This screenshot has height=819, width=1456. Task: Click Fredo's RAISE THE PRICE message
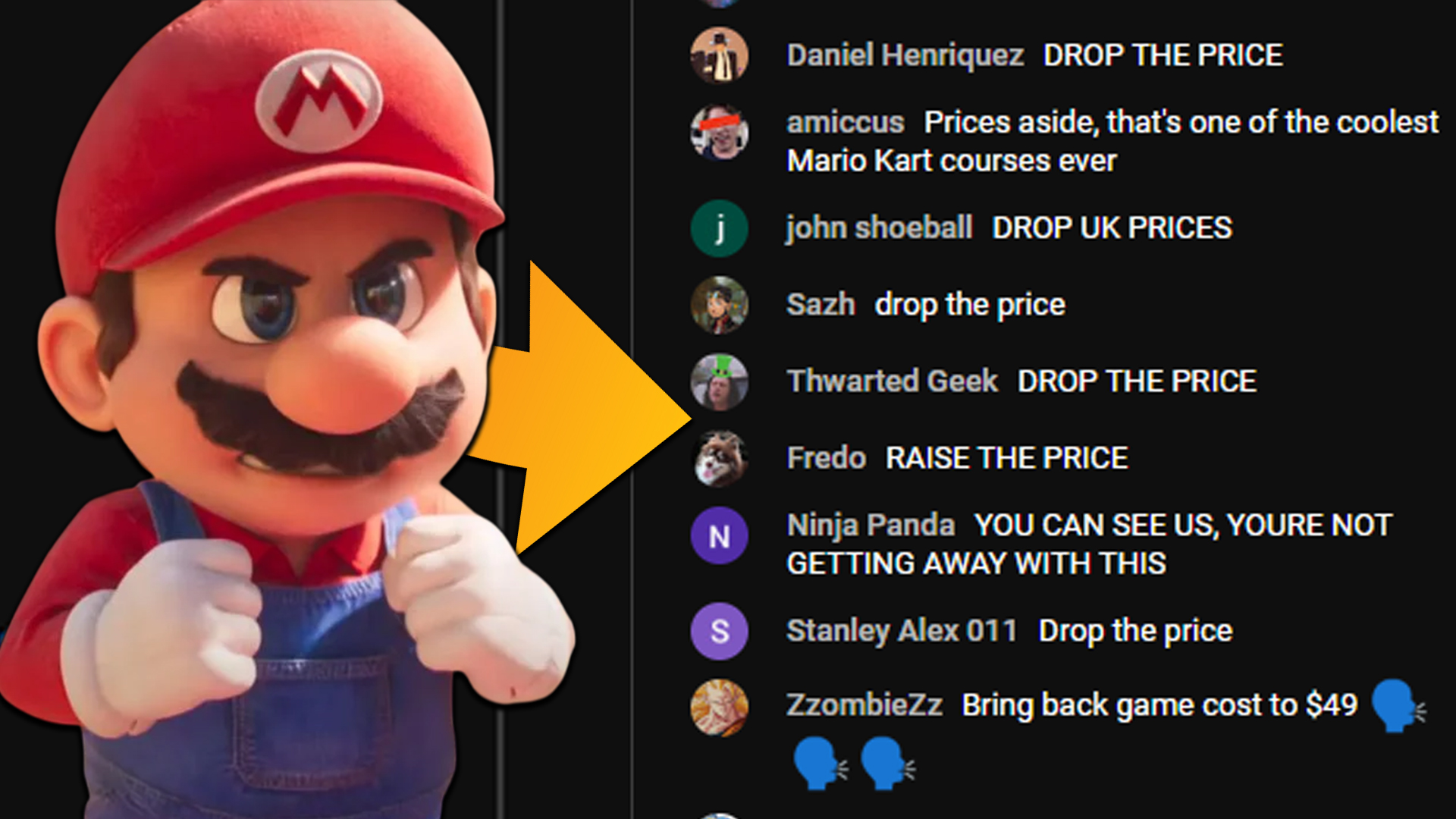(1007, 458)
